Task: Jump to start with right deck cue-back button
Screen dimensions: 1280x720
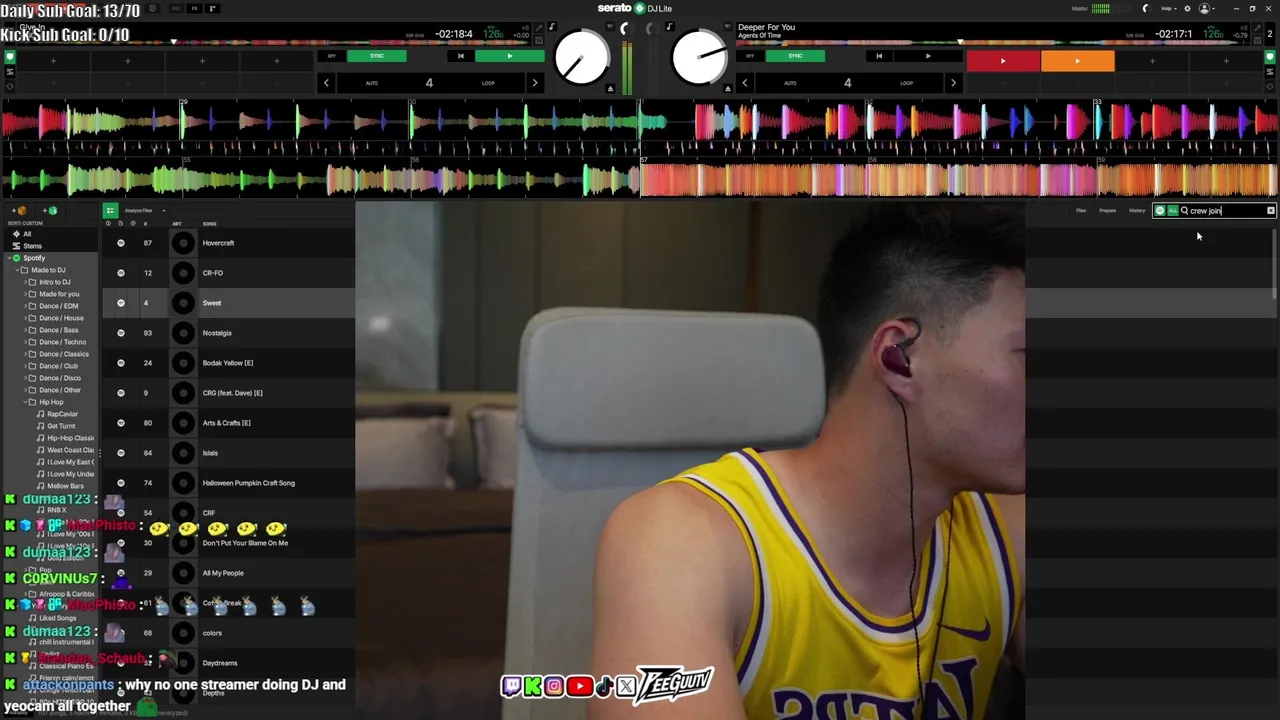Action: click(x=879, y=56)
